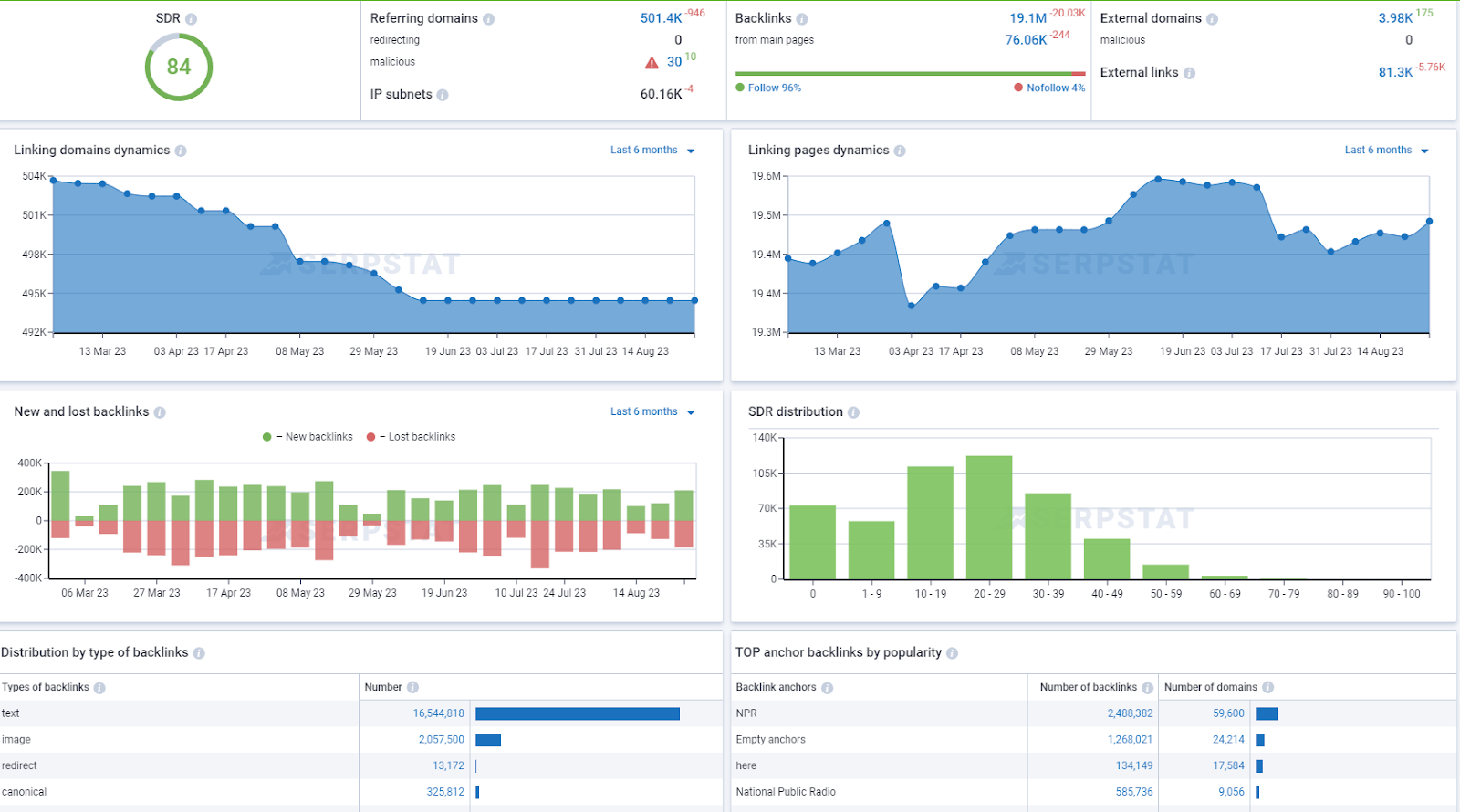This screenshot has height=812, width=1460.
Task: Open 17,584 domains for 'here' anchor
Action: point(1228,766)
